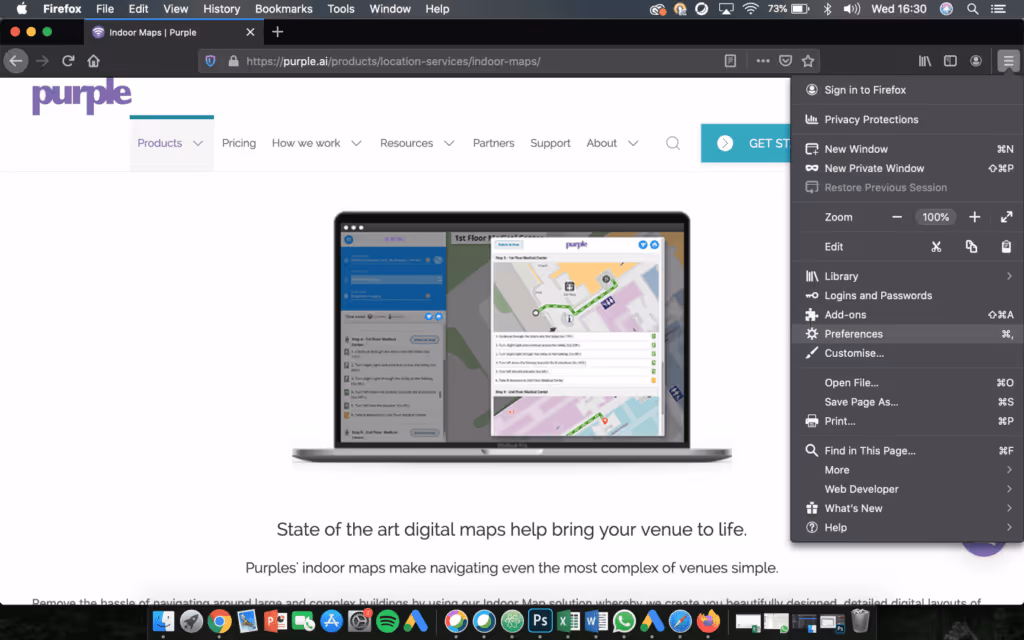The height and width of the screenshot is (640, 1024).
Task: Open a new tab with plus button
Action: 278,32
